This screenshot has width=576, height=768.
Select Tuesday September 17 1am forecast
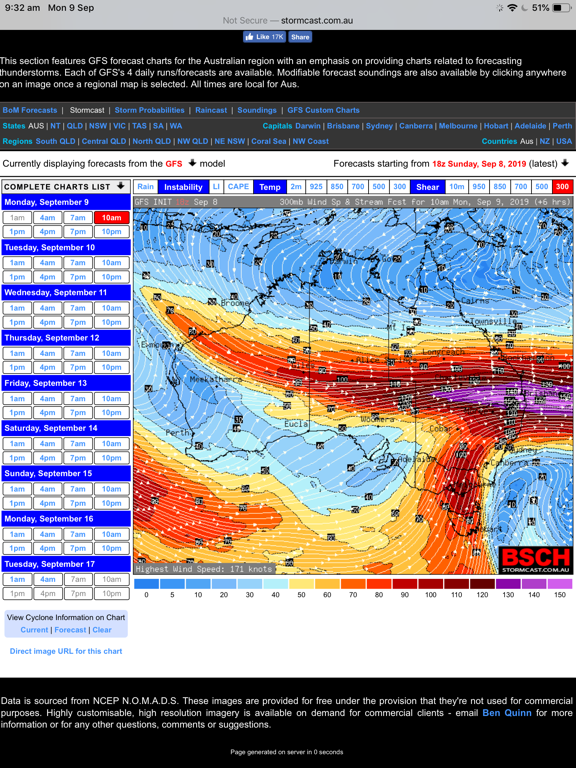pos(17,579)
